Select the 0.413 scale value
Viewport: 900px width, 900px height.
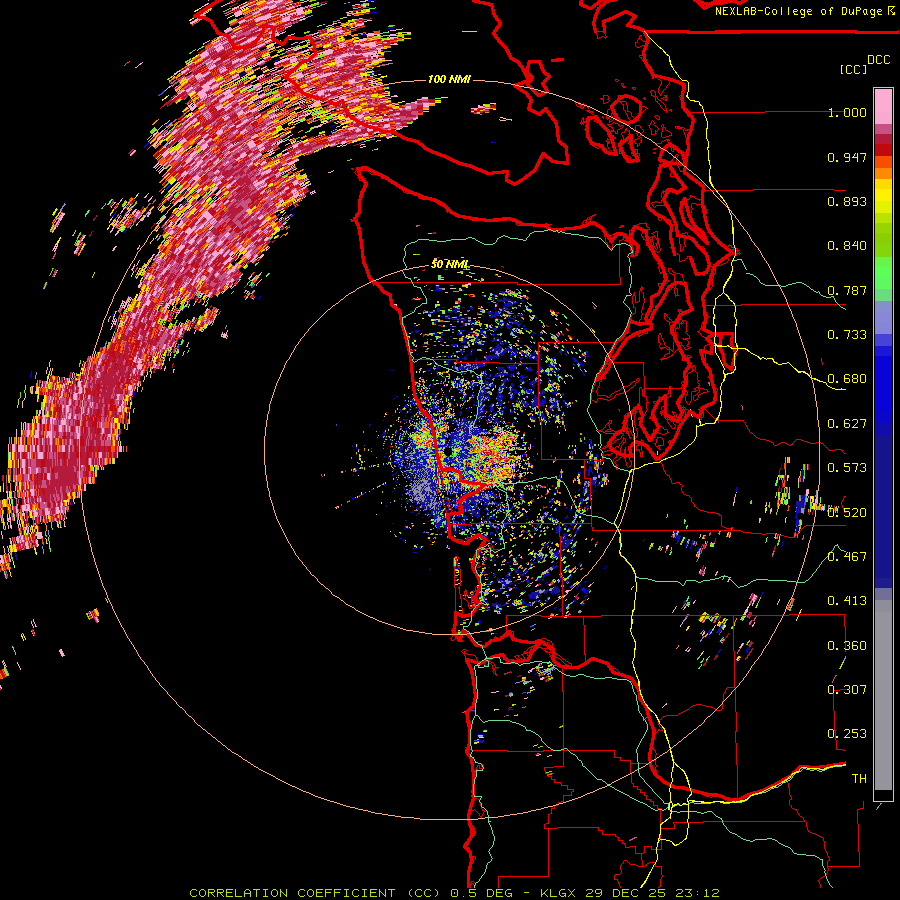click(x=847, y=601)
